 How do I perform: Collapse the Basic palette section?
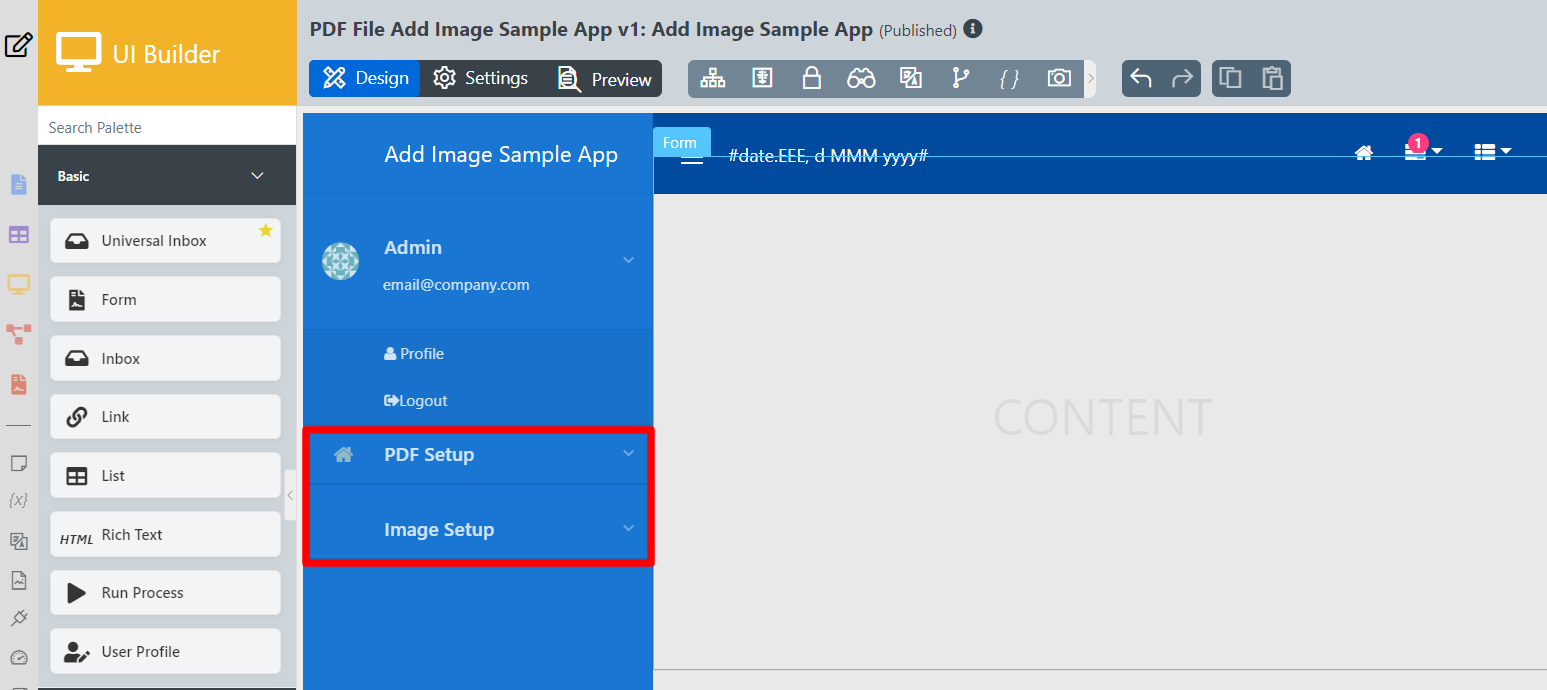pos(257,176)
